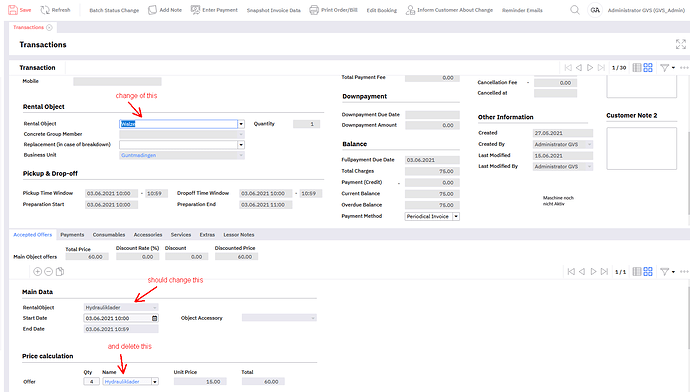Select the Accepted Offers tab
The width and height of the screenshot is (690, 392).
pos(33,234)
